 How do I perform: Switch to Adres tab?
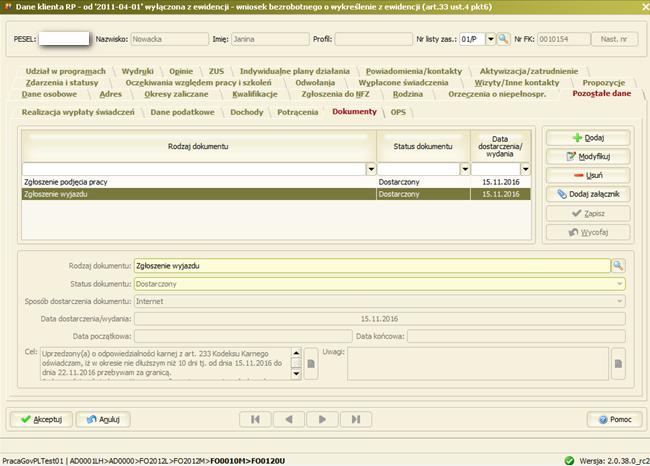click(x=111, y=94)
